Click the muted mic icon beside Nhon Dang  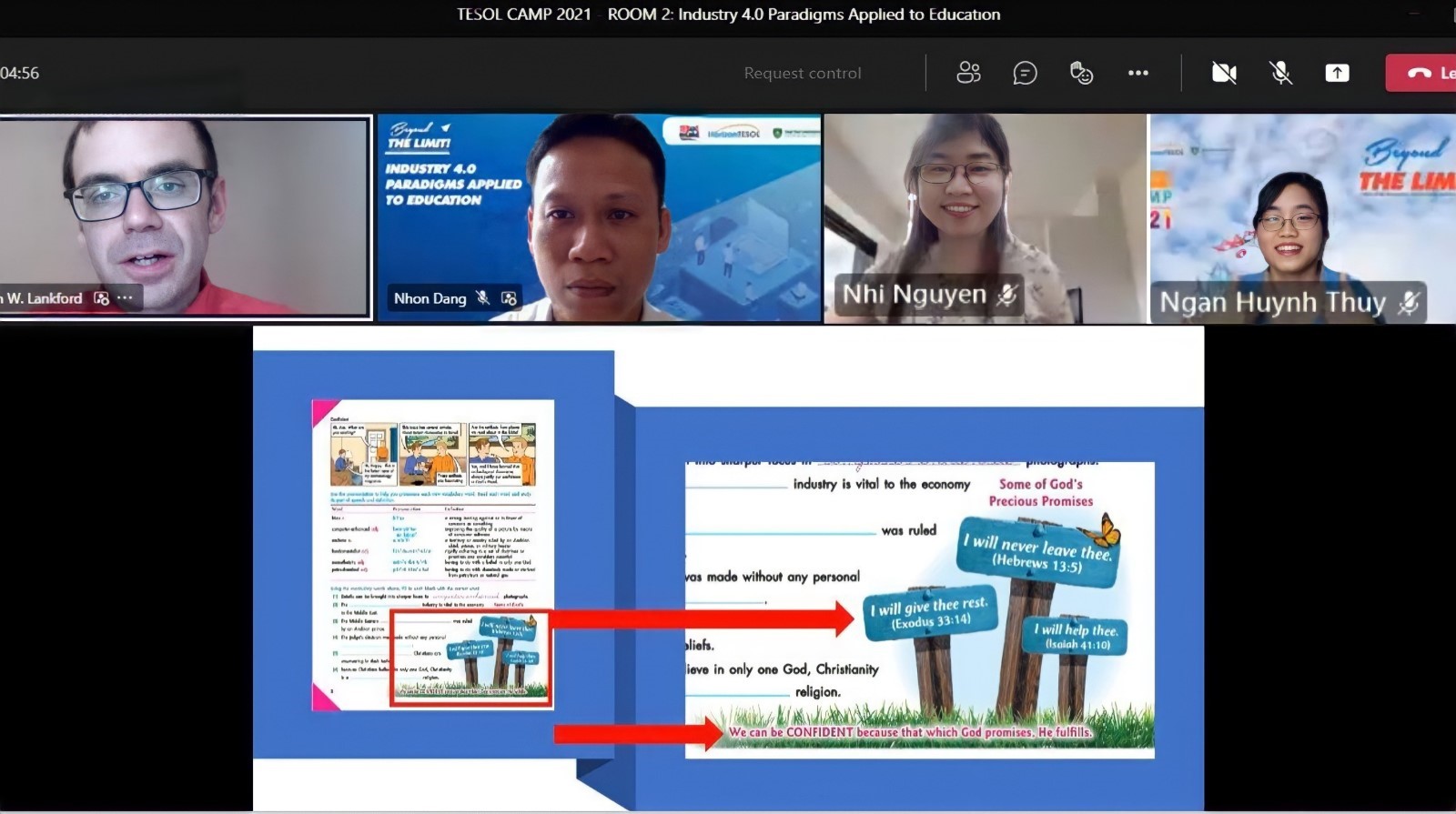tap(483, 298)
